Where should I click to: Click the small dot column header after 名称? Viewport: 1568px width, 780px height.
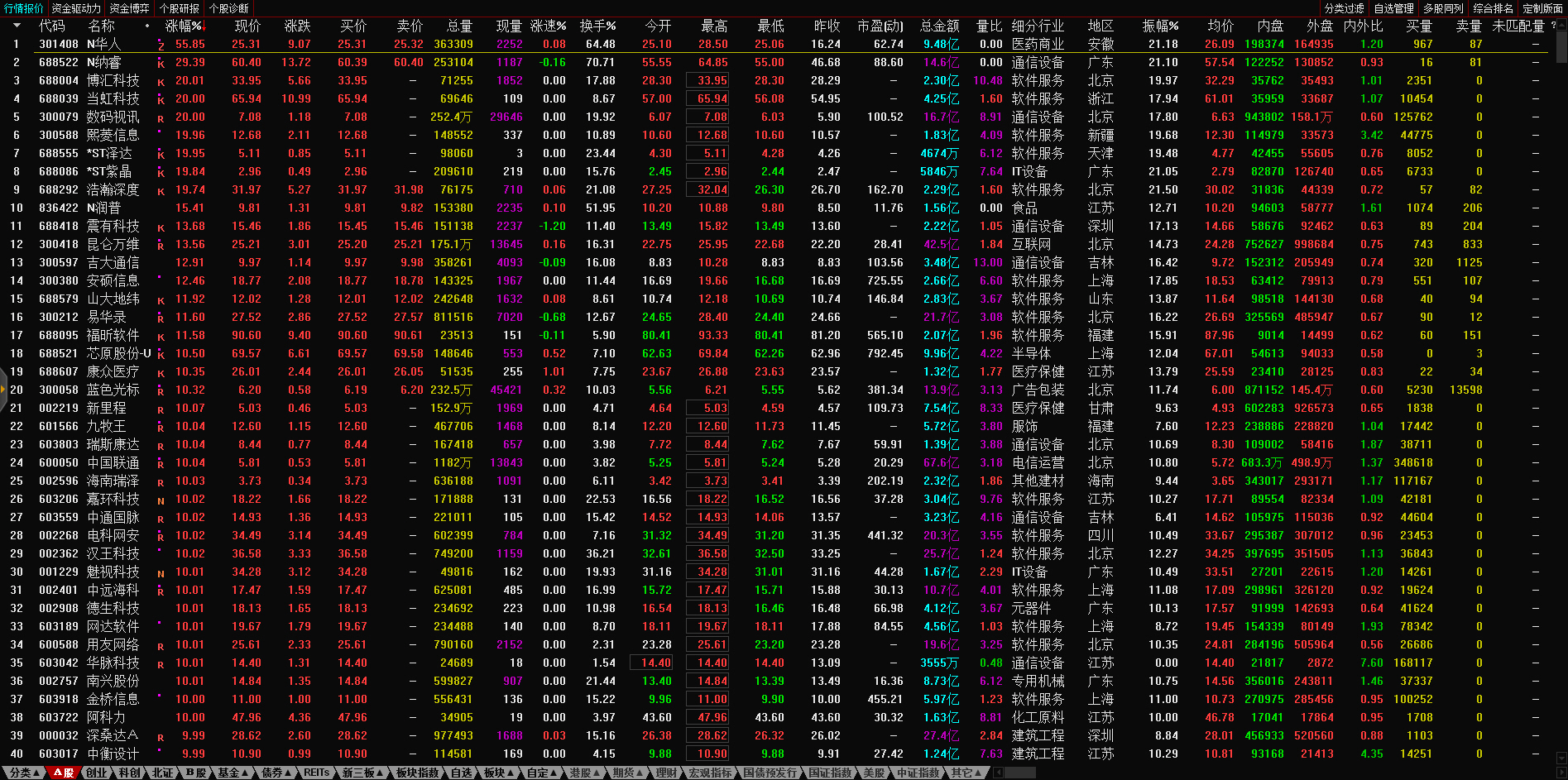(x=147, y=26)
